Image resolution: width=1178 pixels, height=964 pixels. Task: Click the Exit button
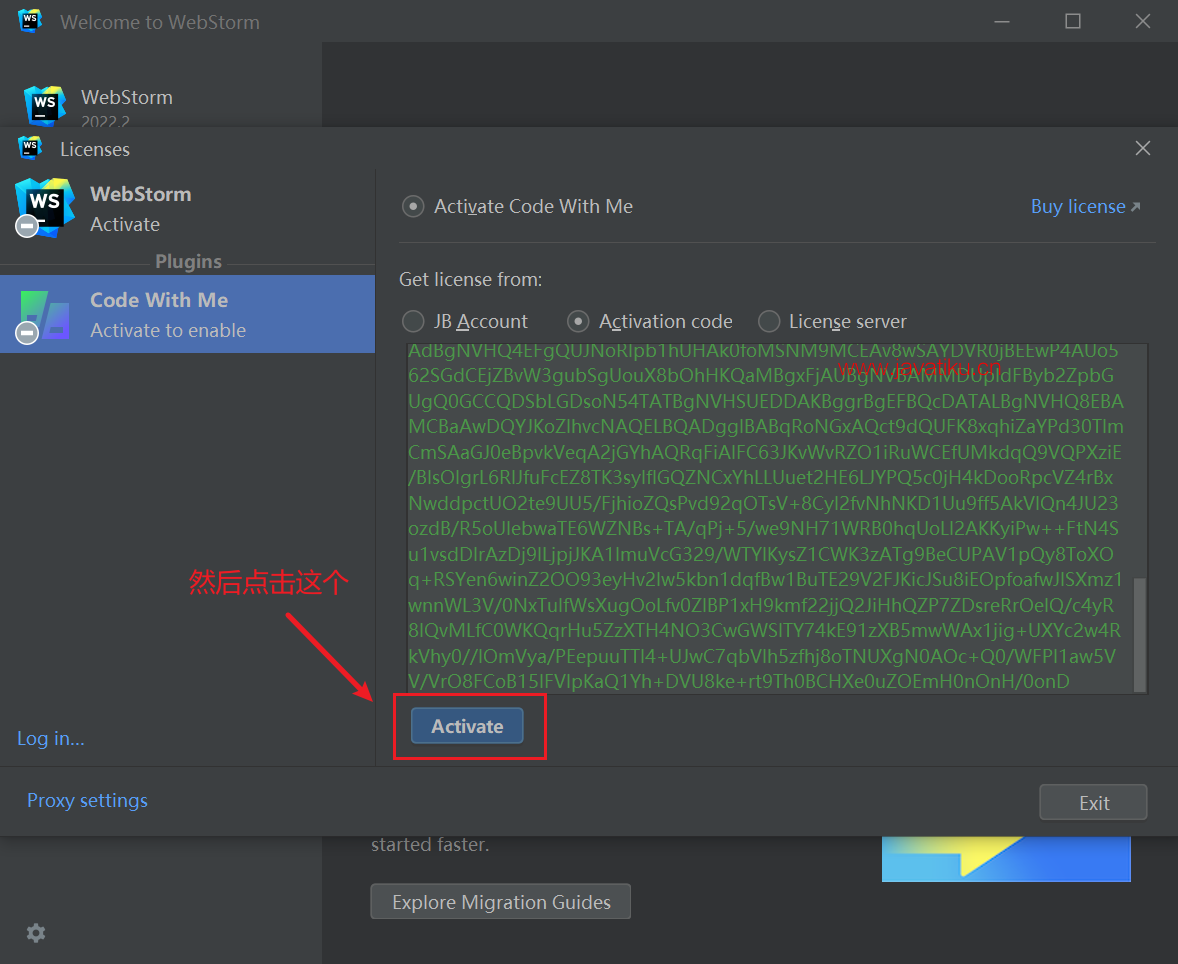[1093, 802]
